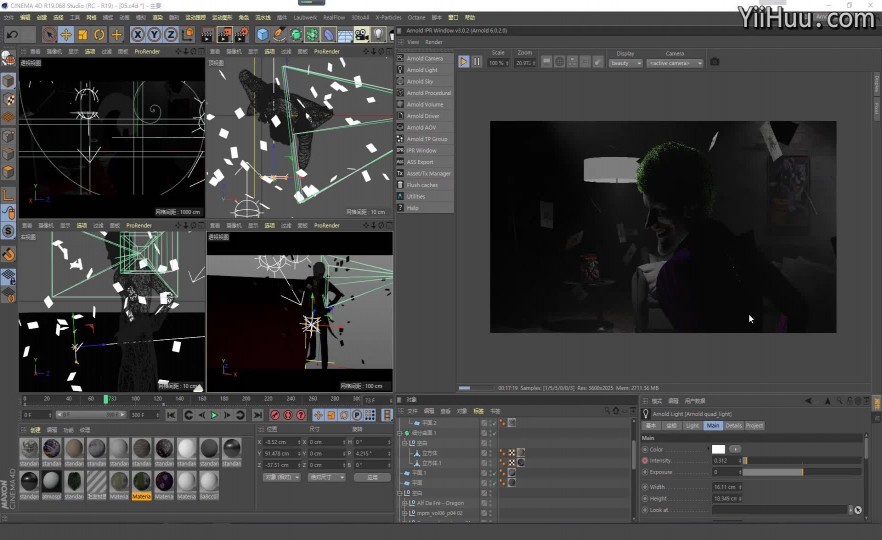Click the Look at picker arrow icon
The height and width of the screenshot is (540, 882).
click(858, 510)
